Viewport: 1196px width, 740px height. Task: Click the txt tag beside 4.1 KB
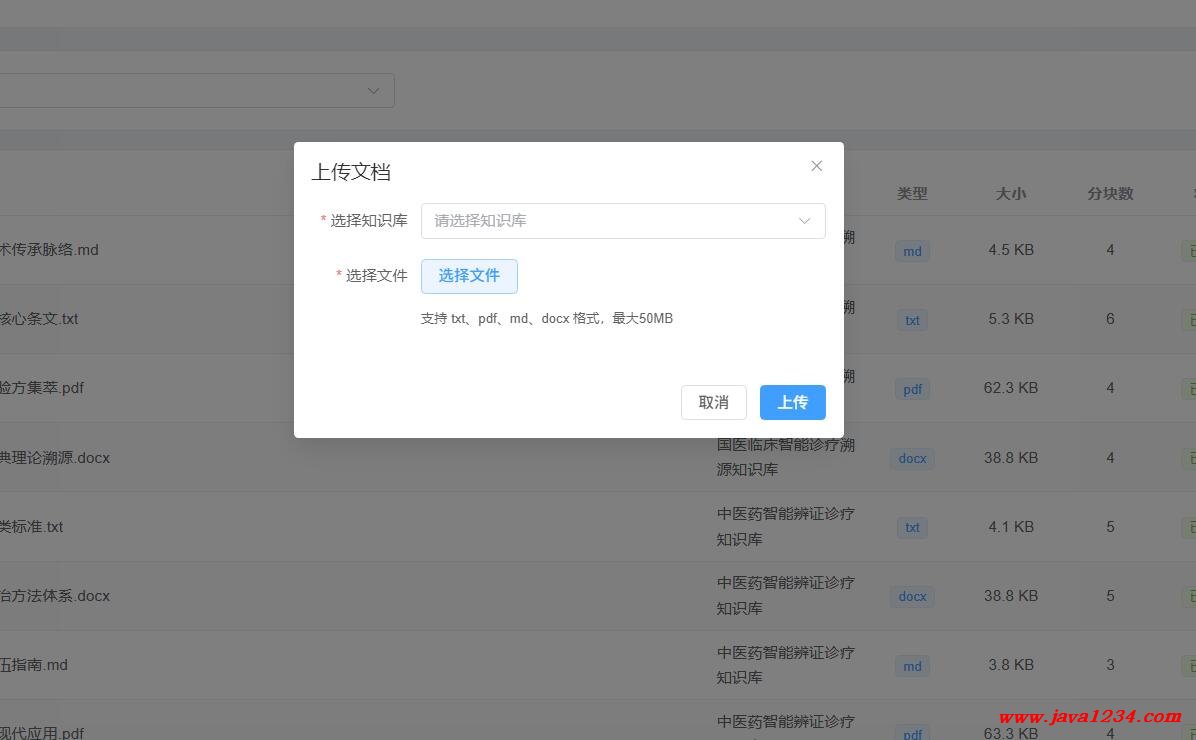tap(912, 527)
